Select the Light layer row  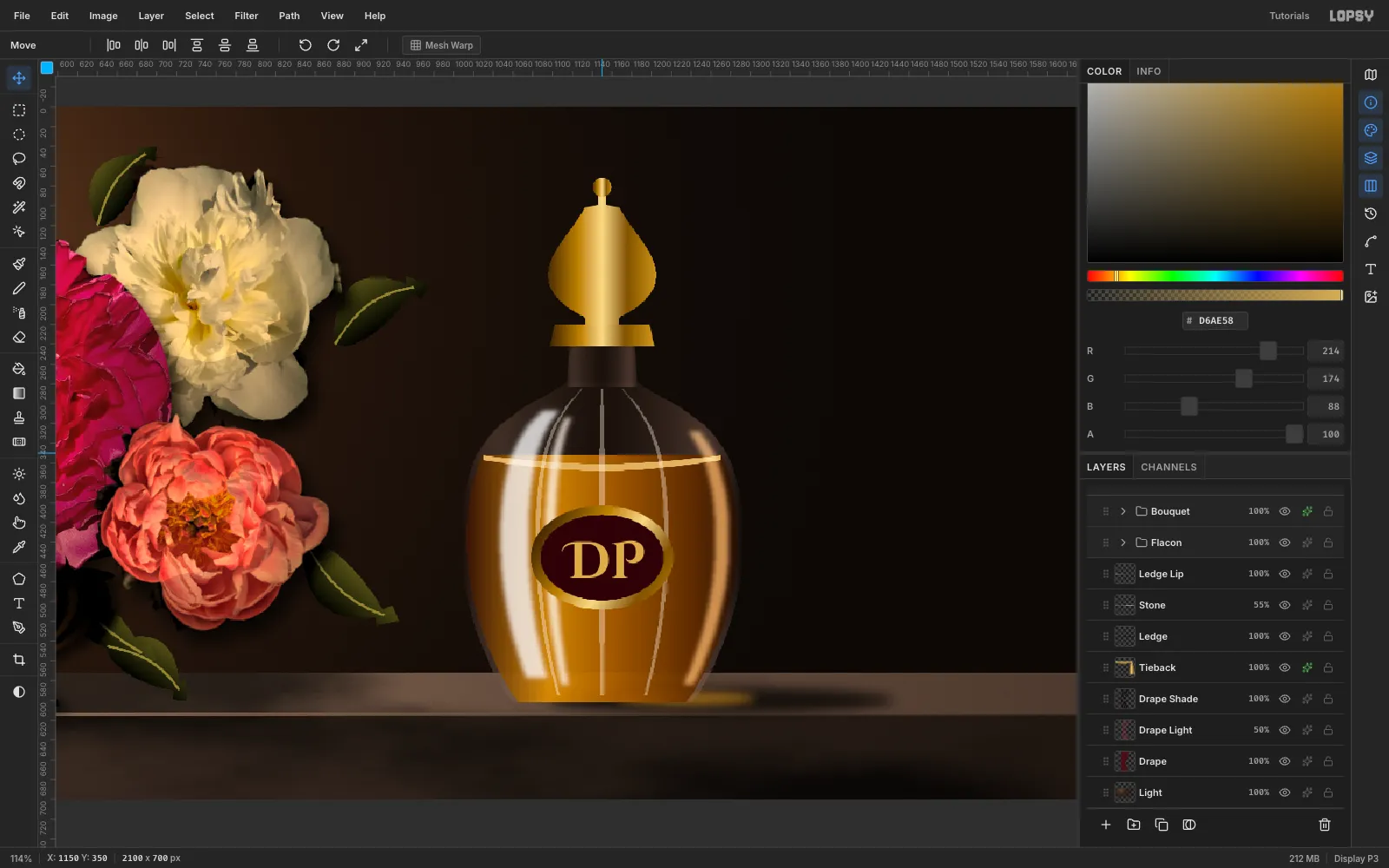point(1215,792)
